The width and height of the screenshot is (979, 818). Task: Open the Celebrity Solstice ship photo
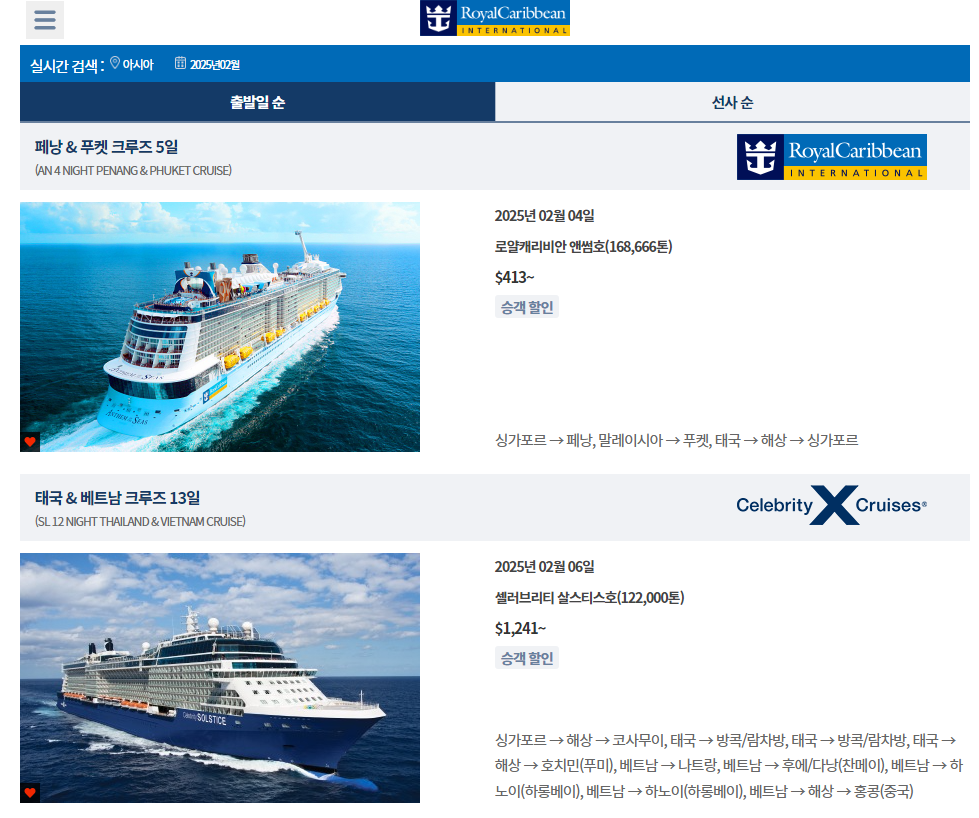pyautogui.click(x=220, y=678)
